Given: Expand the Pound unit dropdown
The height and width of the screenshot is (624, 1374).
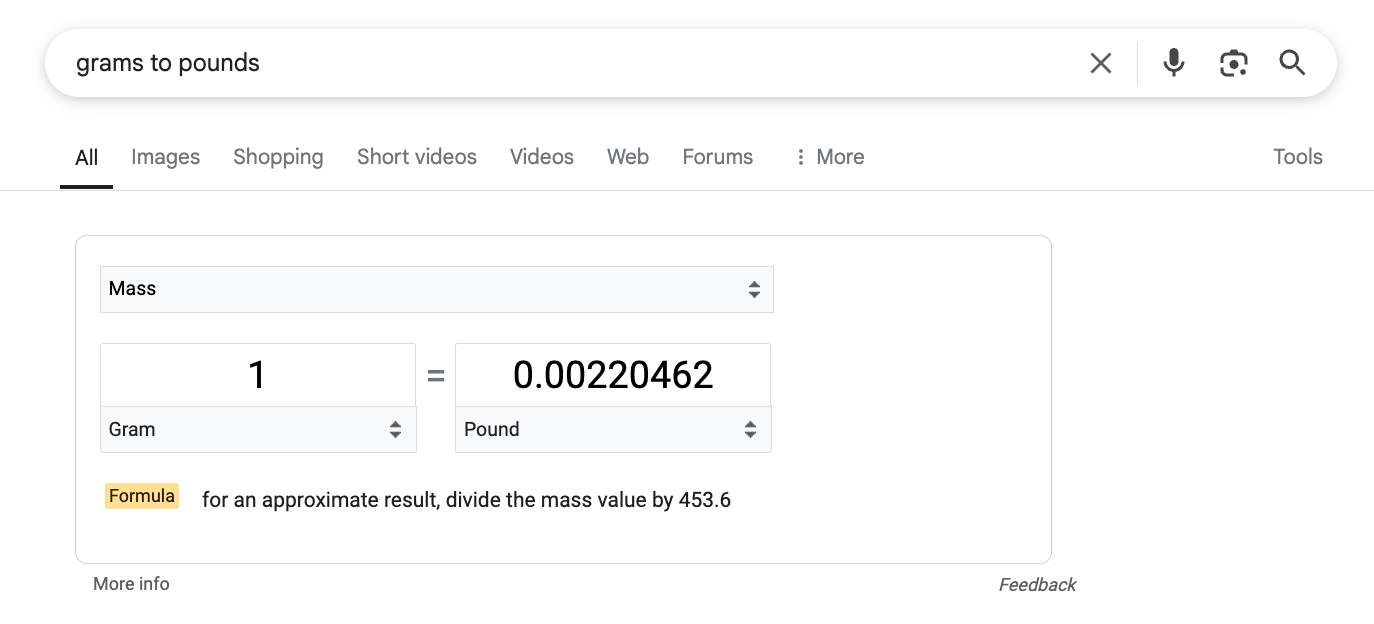Looking at the screenshot, I should pyautogui.click(x=612, y=430).
